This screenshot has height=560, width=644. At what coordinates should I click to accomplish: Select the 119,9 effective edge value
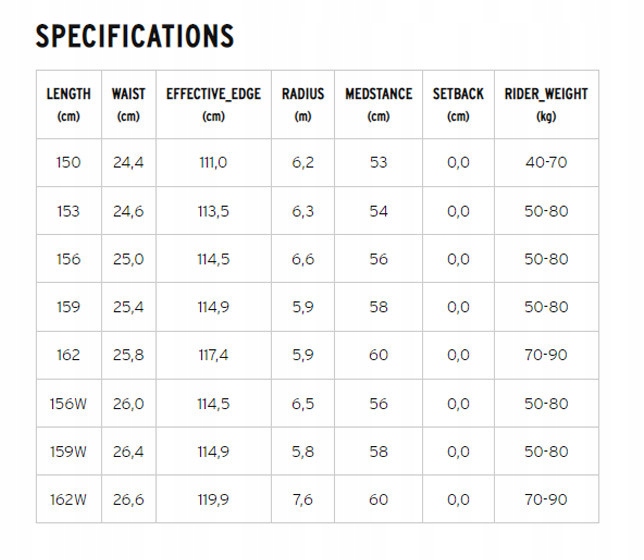pos(213,499)
